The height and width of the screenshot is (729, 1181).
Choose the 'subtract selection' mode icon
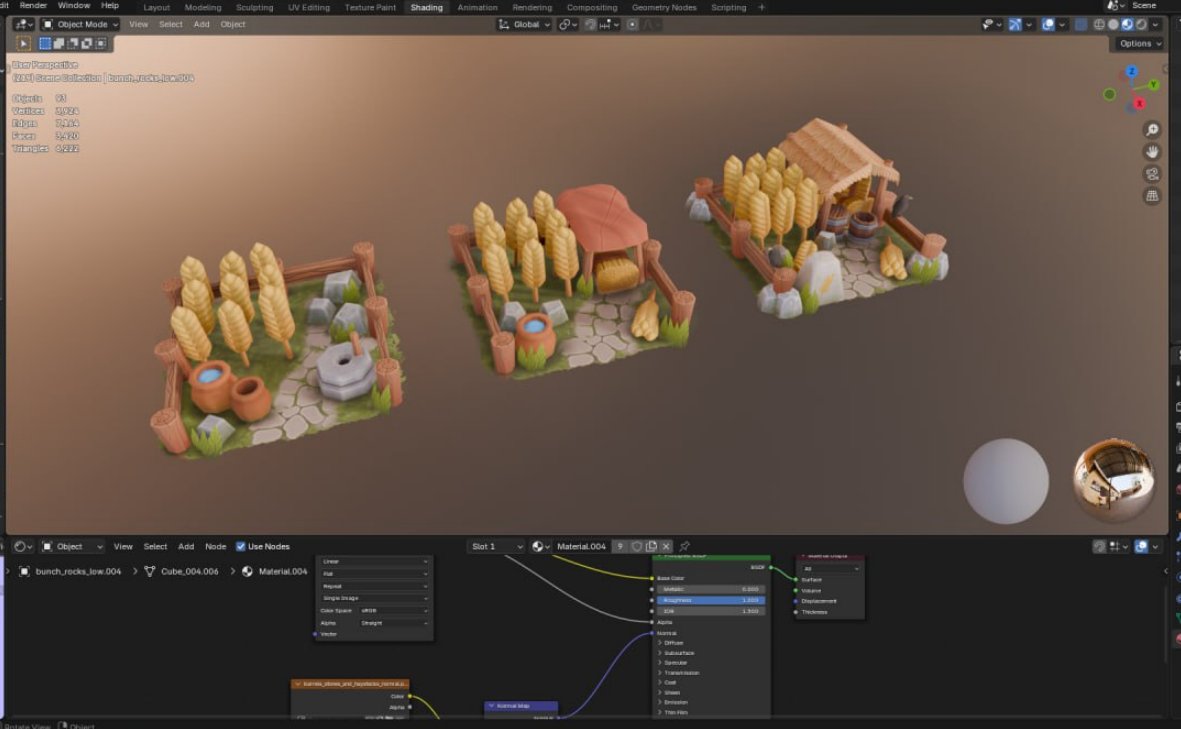[x=73, y=44]
